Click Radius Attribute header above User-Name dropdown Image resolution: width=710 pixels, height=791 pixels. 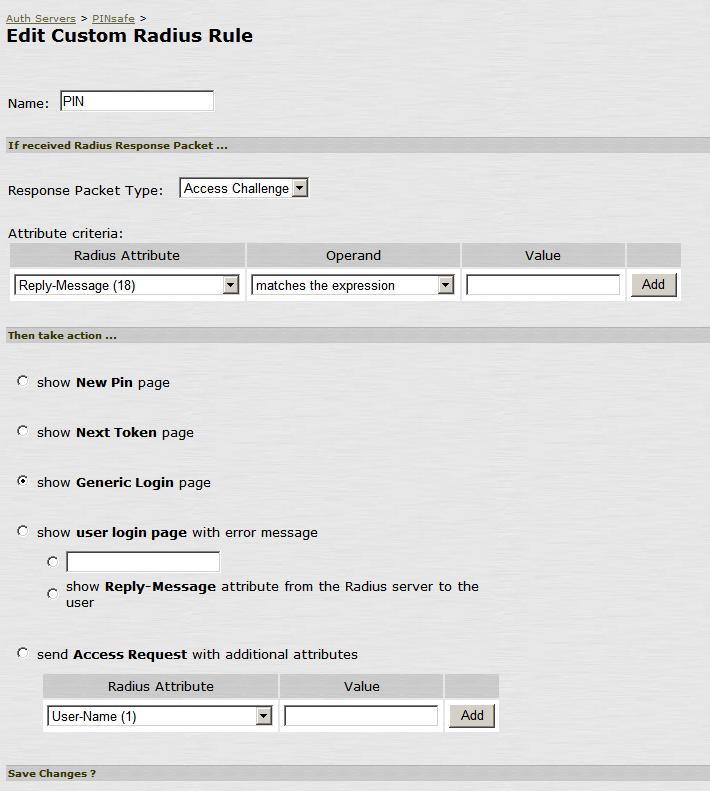[x=160, y=686]
